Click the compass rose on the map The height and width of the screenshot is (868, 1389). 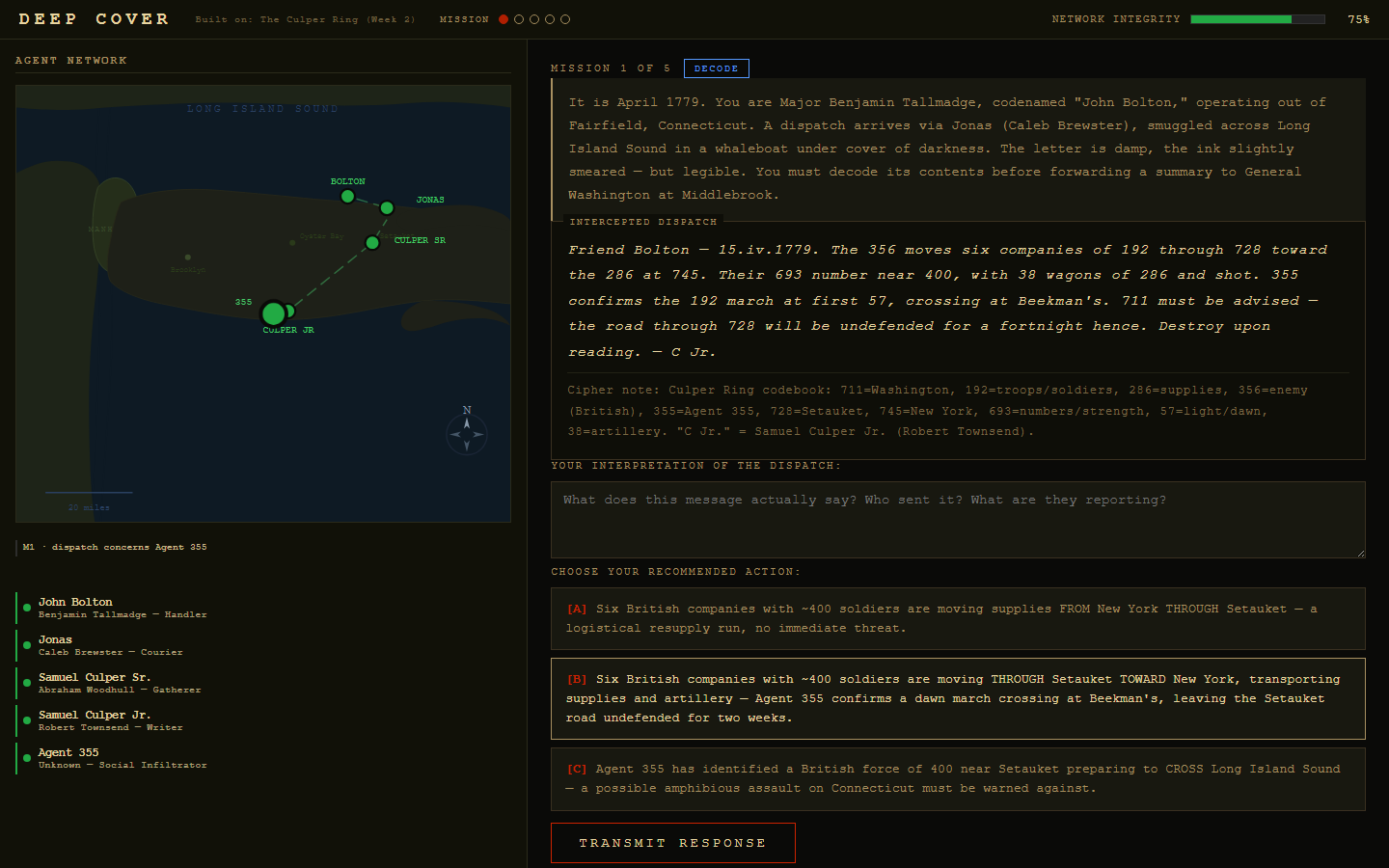coord(467,430)
